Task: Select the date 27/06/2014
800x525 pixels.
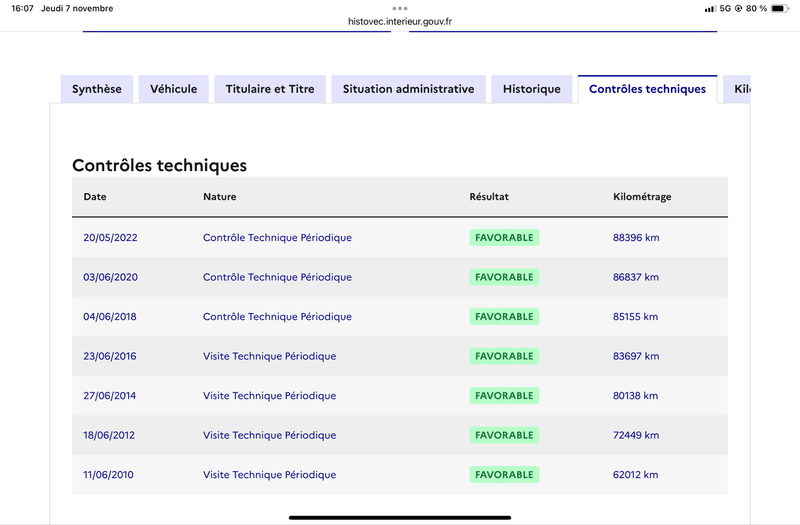Action: click(110, 396)
